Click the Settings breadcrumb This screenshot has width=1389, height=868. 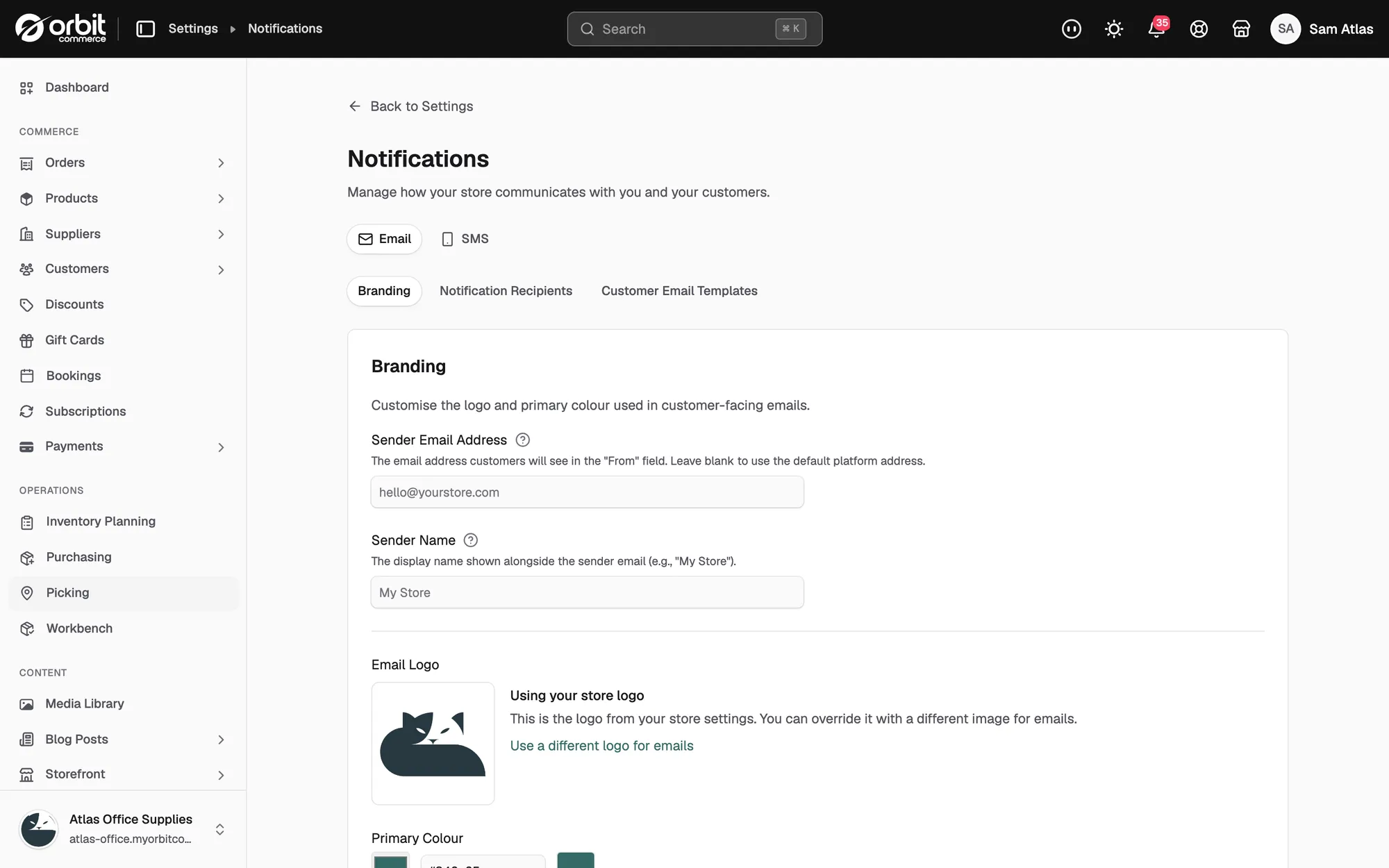coord(193,28)
